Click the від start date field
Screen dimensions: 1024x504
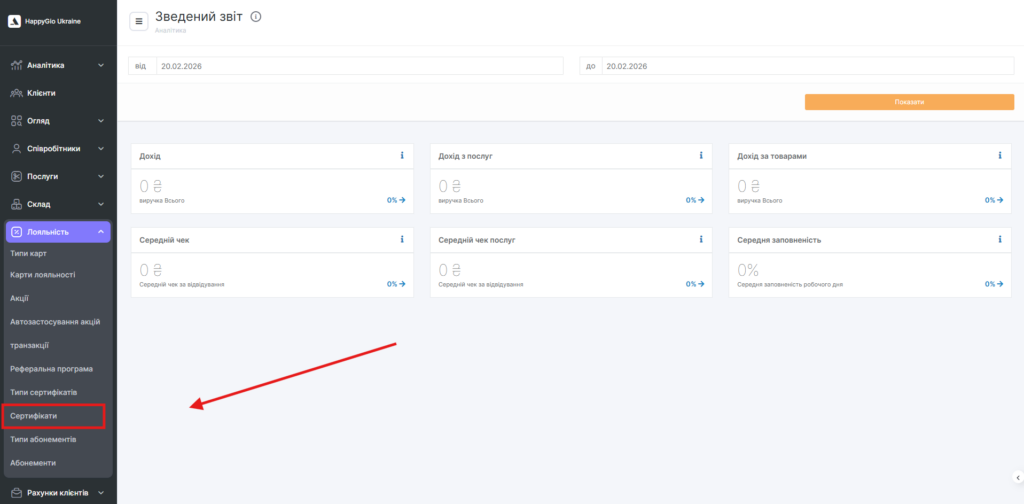click(358, 66)
